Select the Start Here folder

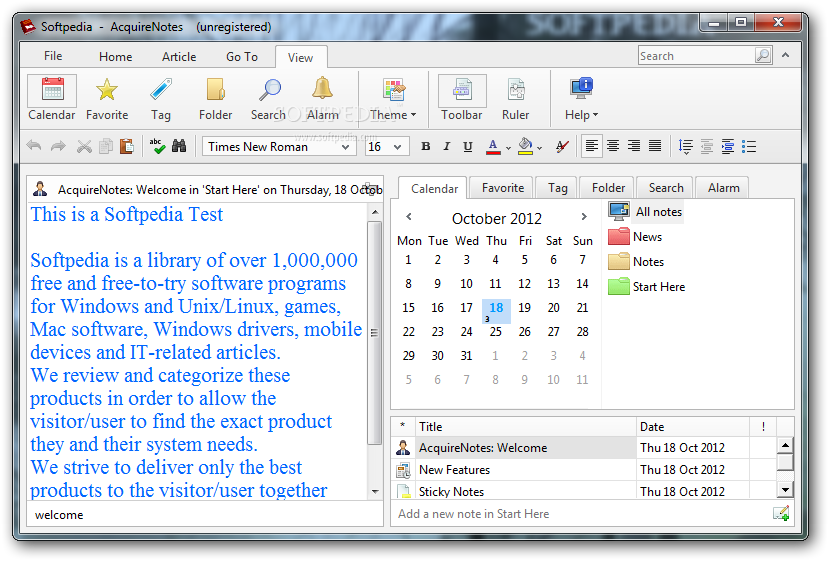(x=647, y=286)
